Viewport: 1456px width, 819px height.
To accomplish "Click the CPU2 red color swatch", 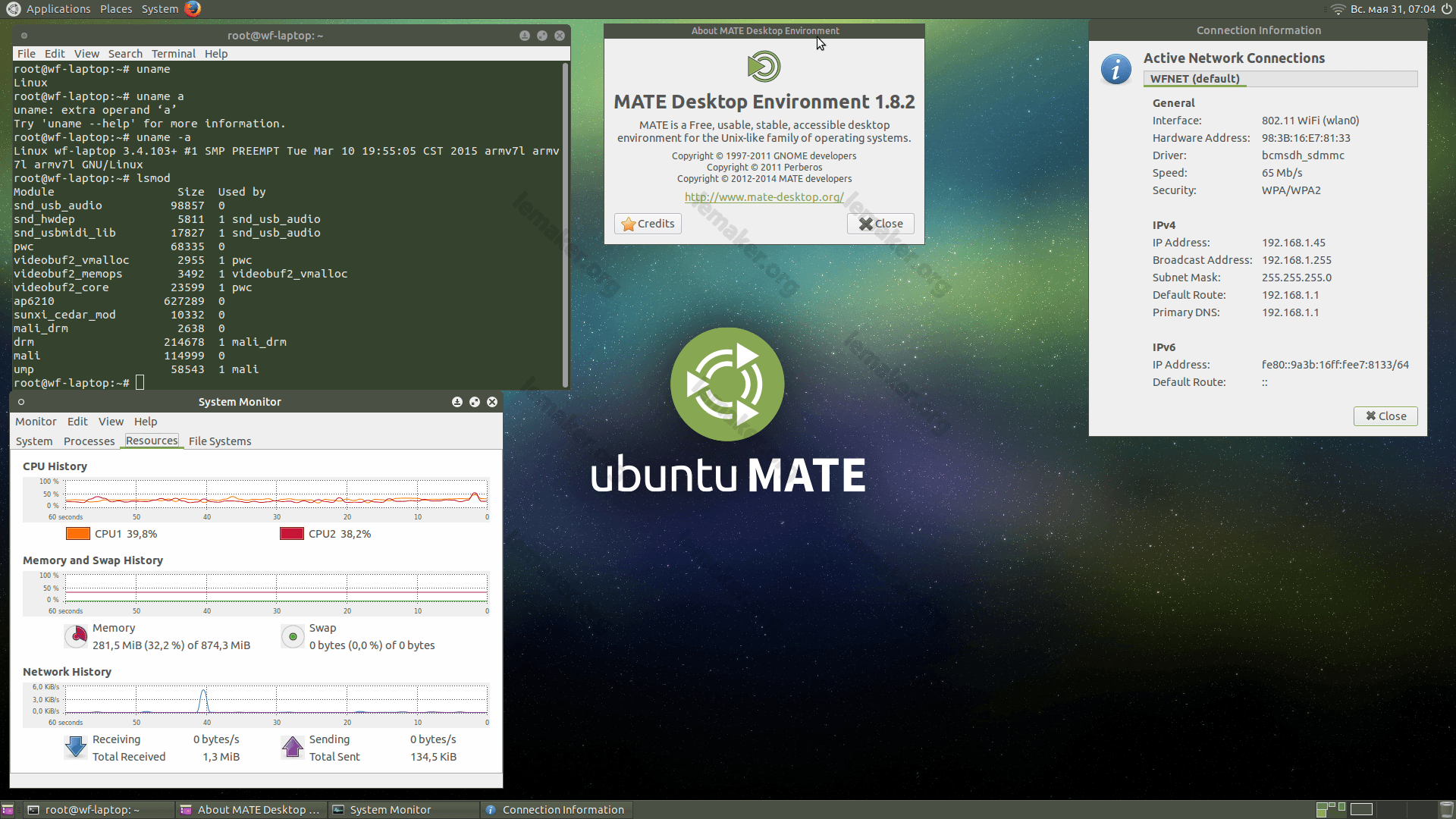I will point(292,534).
